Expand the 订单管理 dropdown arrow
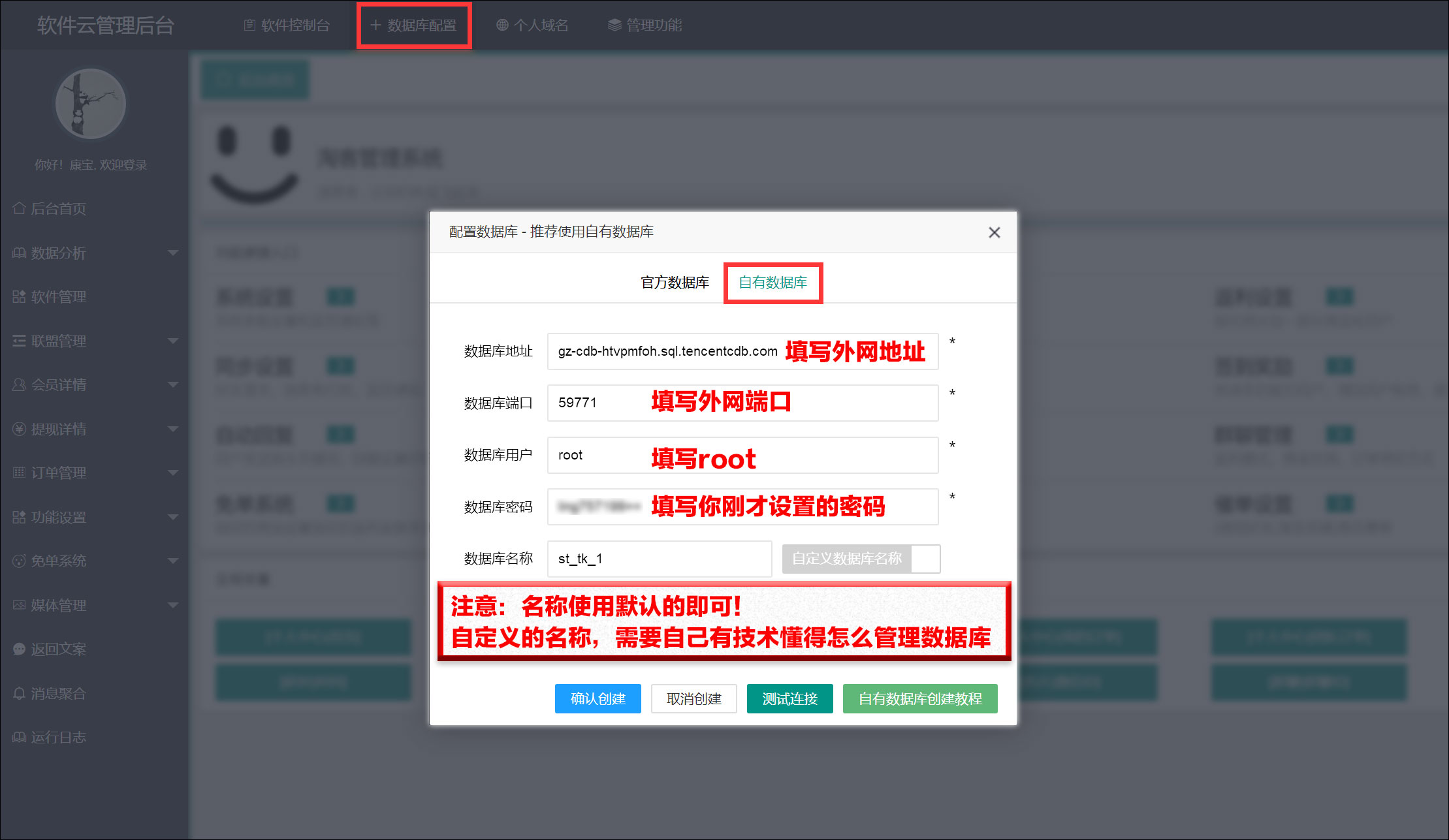Screen dimensions: 1449x840 point(173,473)
